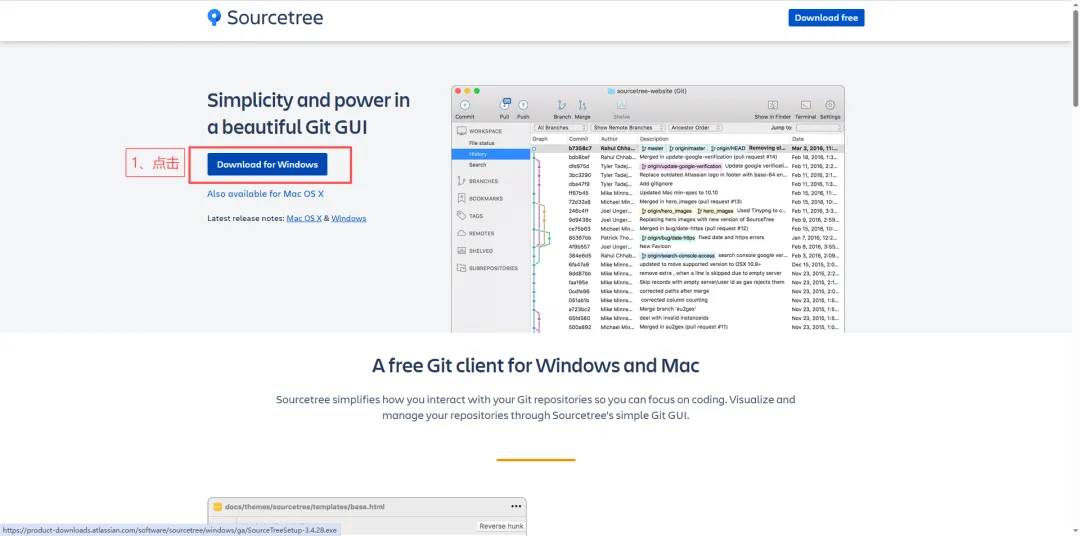Open Also available for Mac OS X link
Image resolution: width=1080 pixels, height=536 pixels.
click(265, 194)
